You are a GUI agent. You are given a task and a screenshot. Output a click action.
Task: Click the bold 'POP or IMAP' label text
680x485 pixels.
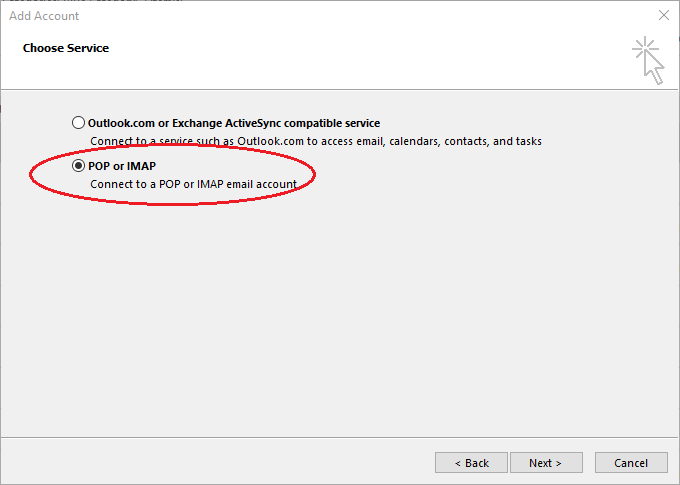click(x=122, y=166)
